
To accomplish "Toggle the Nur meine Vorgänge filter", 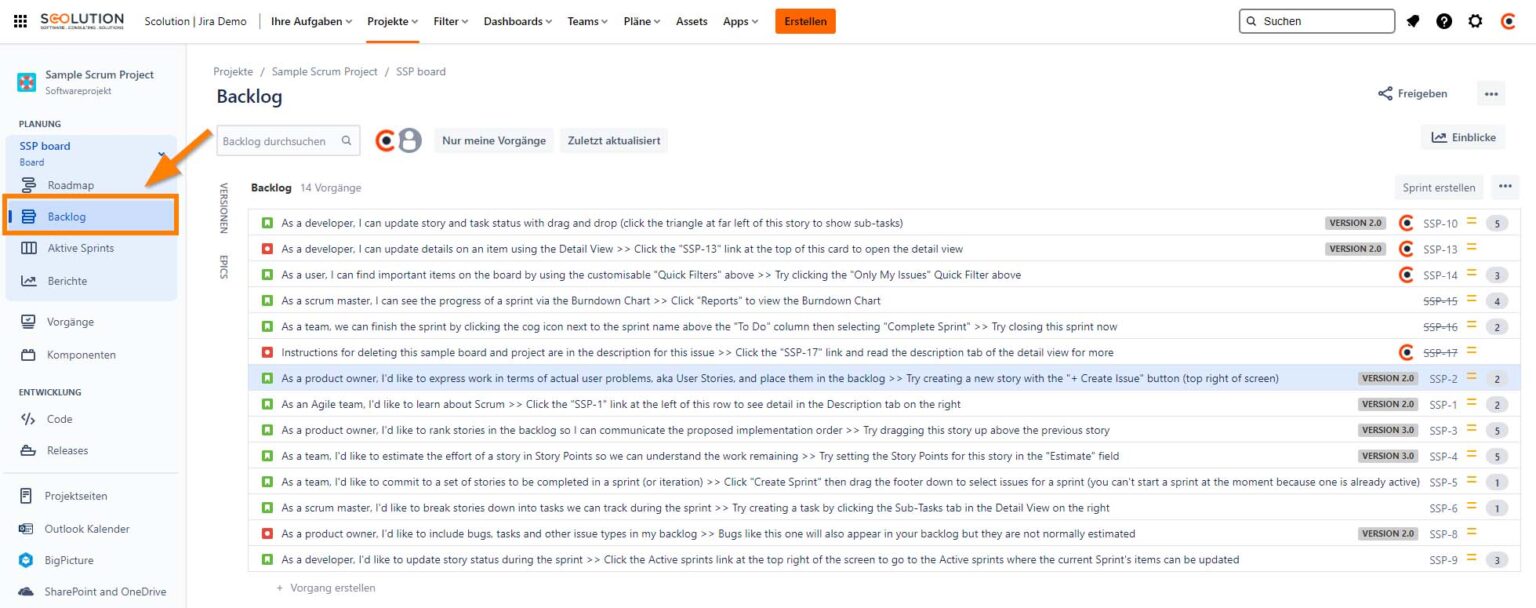I will (494, 141).
